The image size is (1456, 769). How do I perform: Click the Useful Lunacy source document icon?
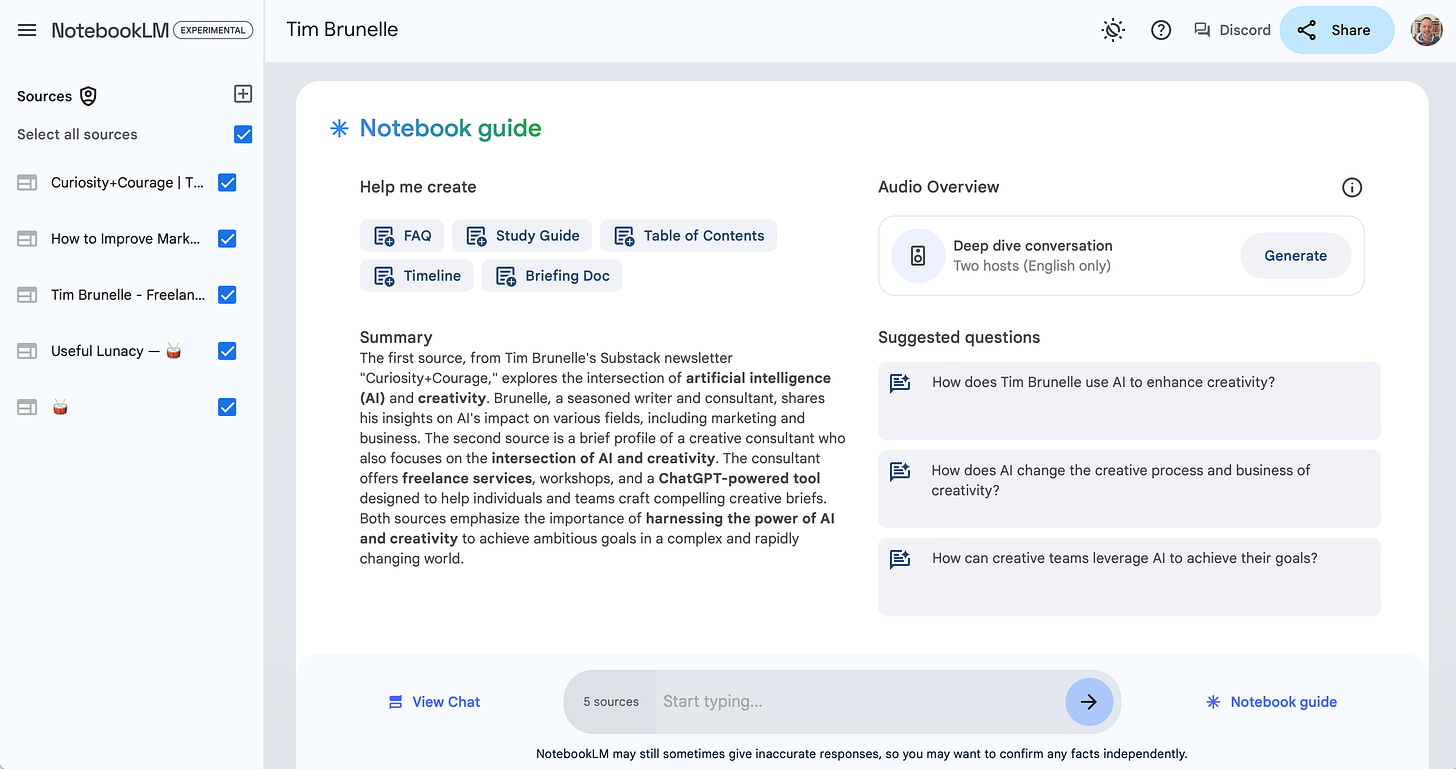[27, 351]
